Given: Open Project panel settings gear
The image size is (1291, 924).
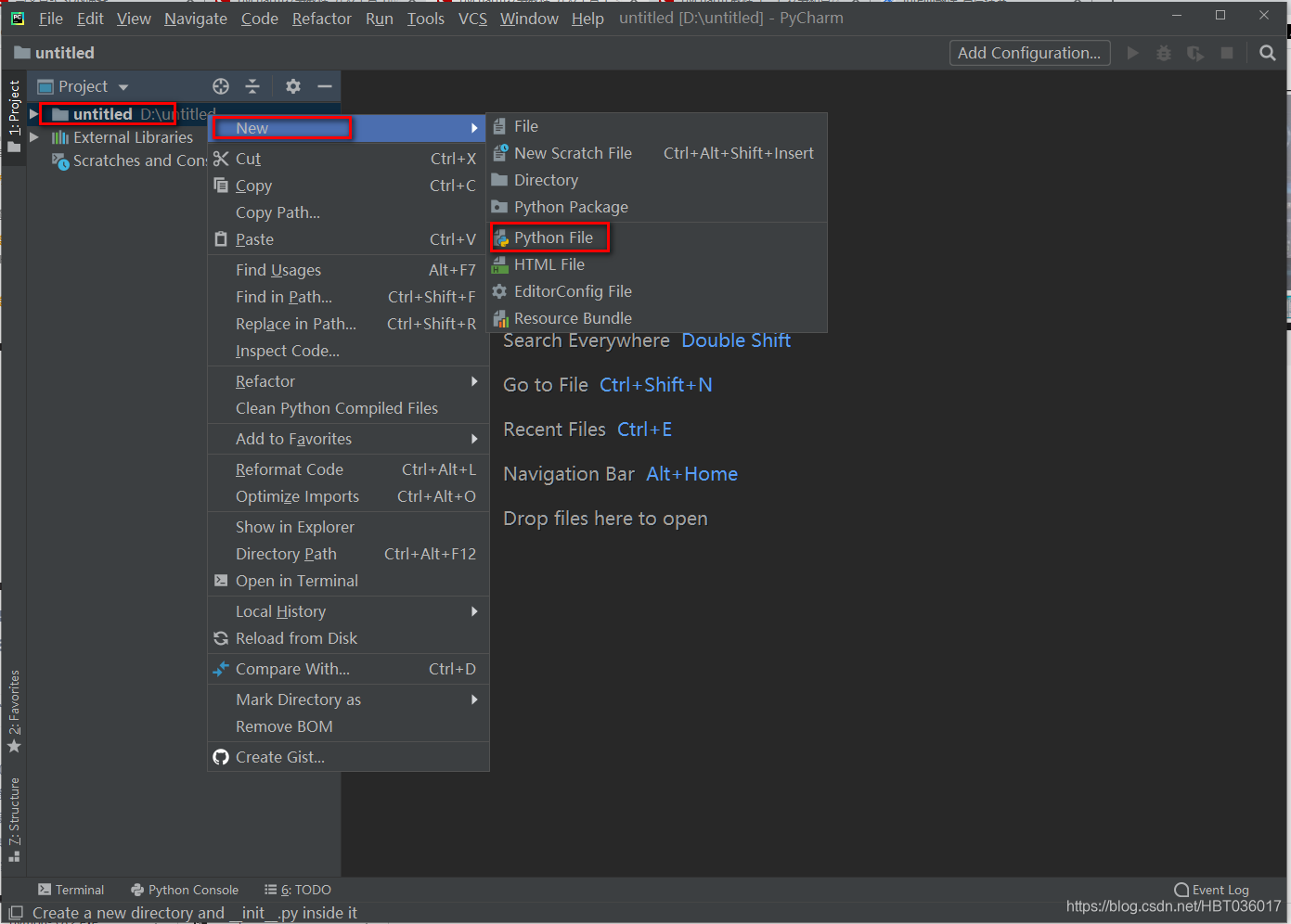Looking at the screenshot, I should coord(293,86).
